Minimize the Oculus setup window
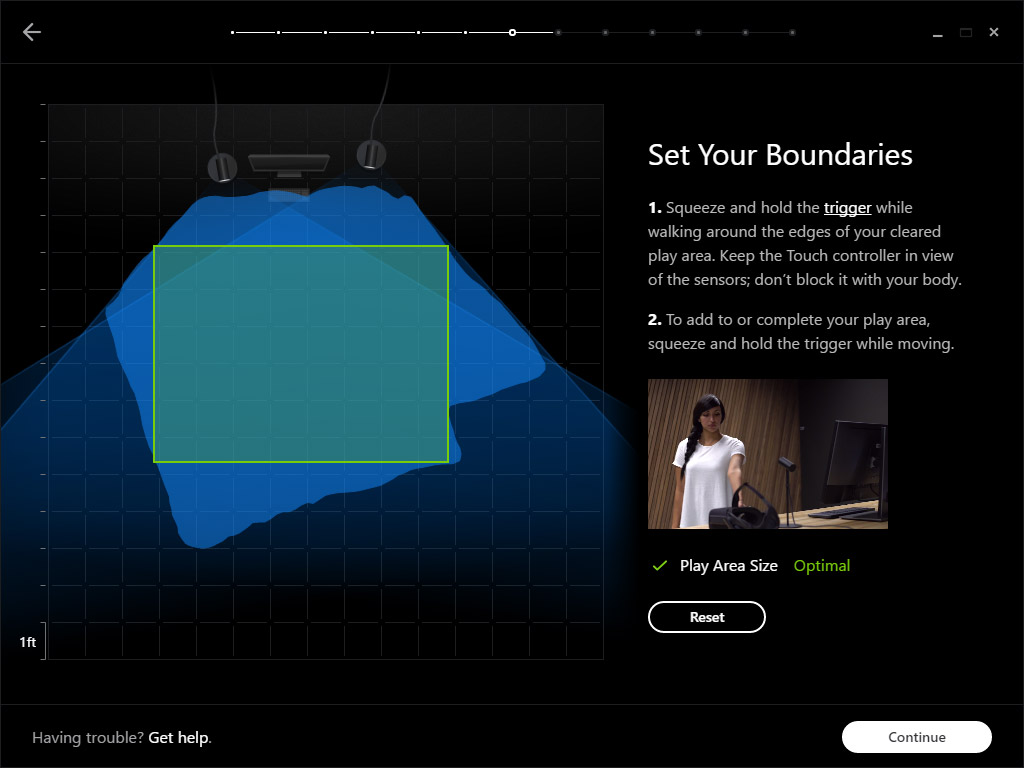The image size is (1024, 768). click(x=938, y=33)
